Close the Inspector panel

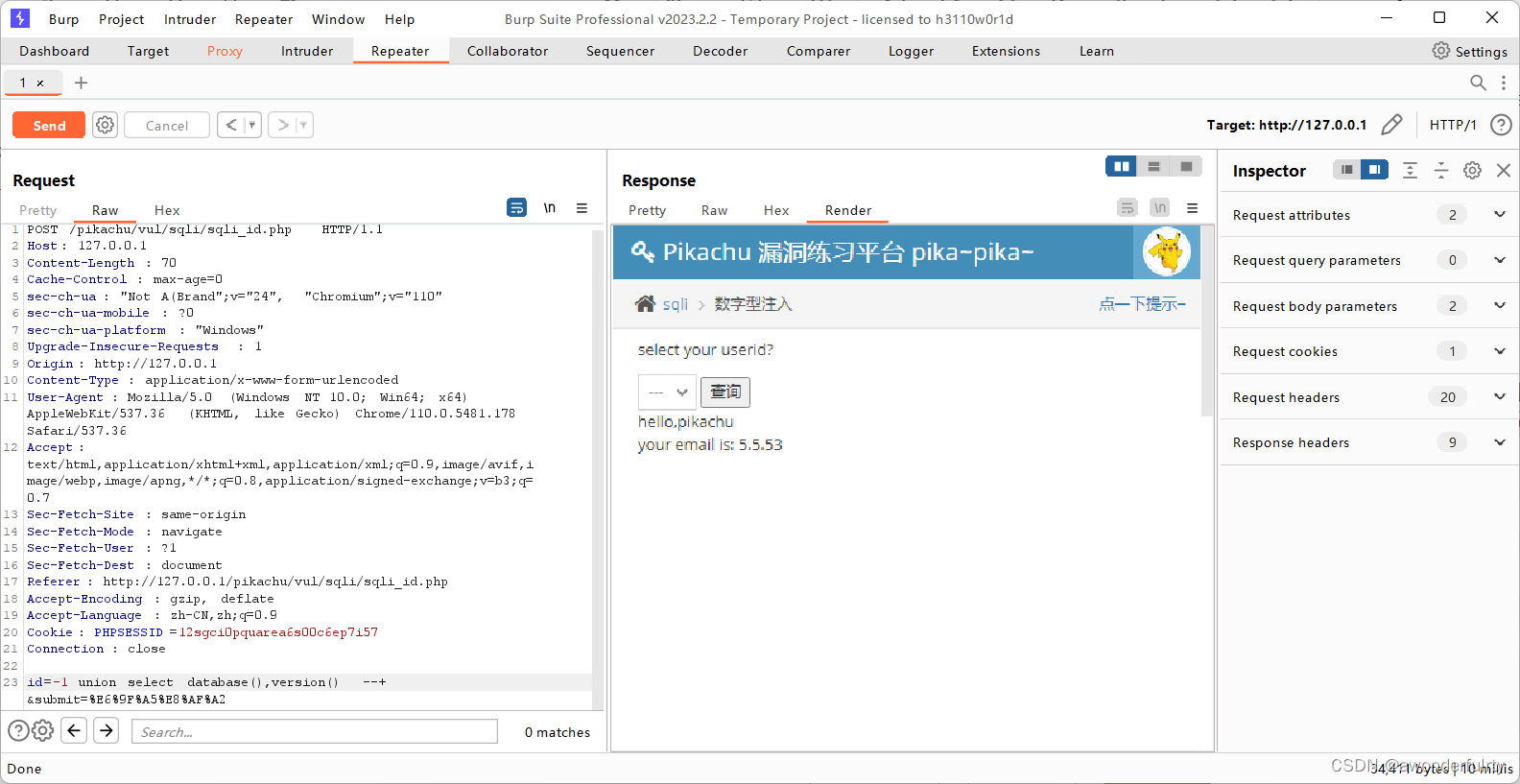pos(1504,170)
